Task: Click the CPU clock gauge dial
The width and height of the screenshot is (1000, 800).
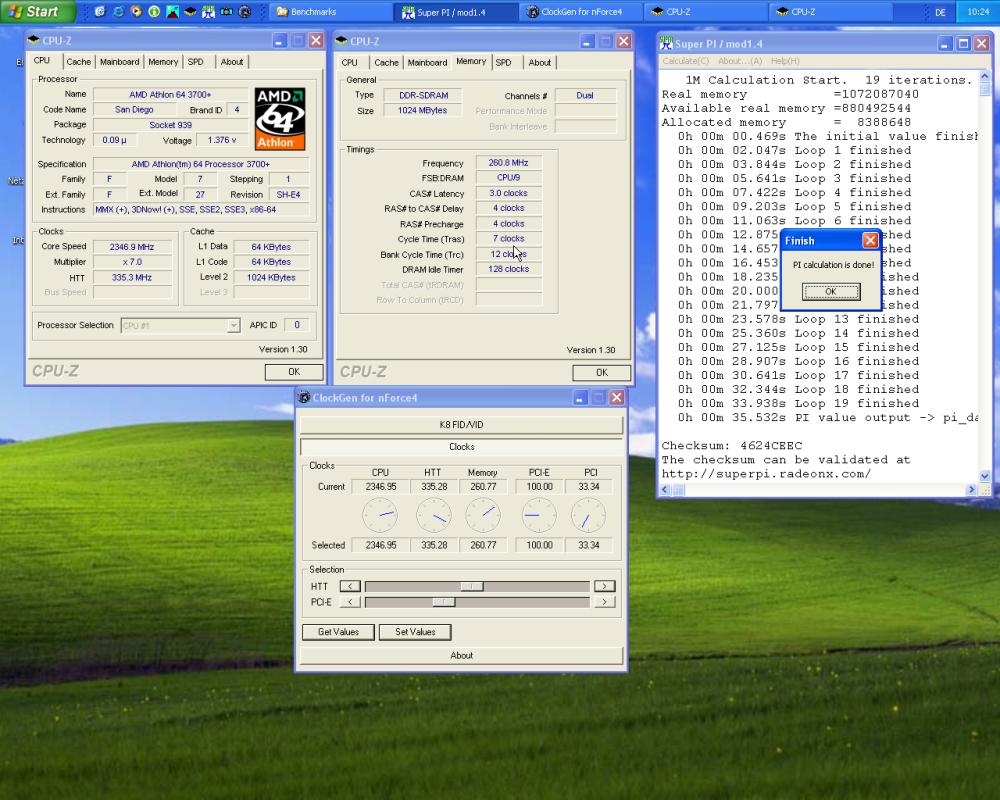Action: [380, 515]
